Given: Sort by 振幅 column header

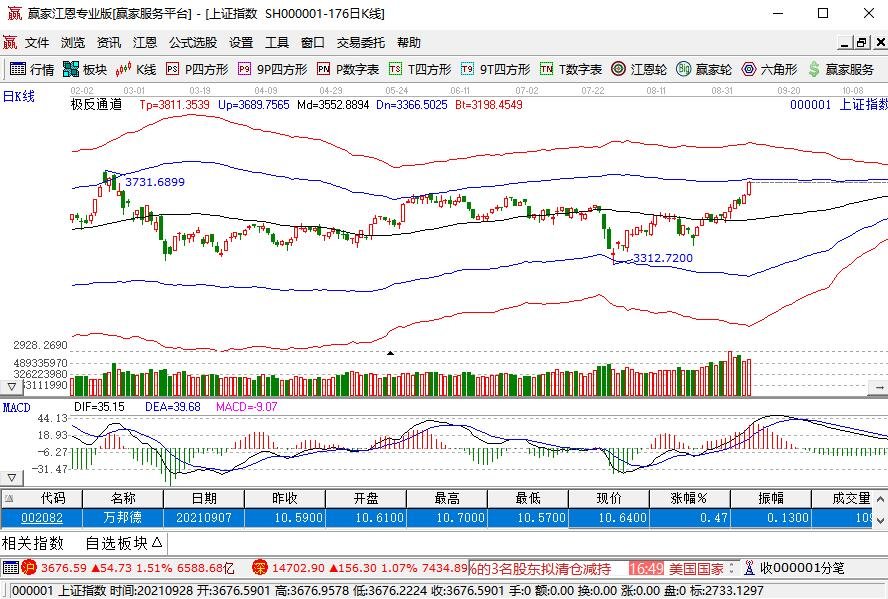Looking at the screenshot, I should 771,498.
